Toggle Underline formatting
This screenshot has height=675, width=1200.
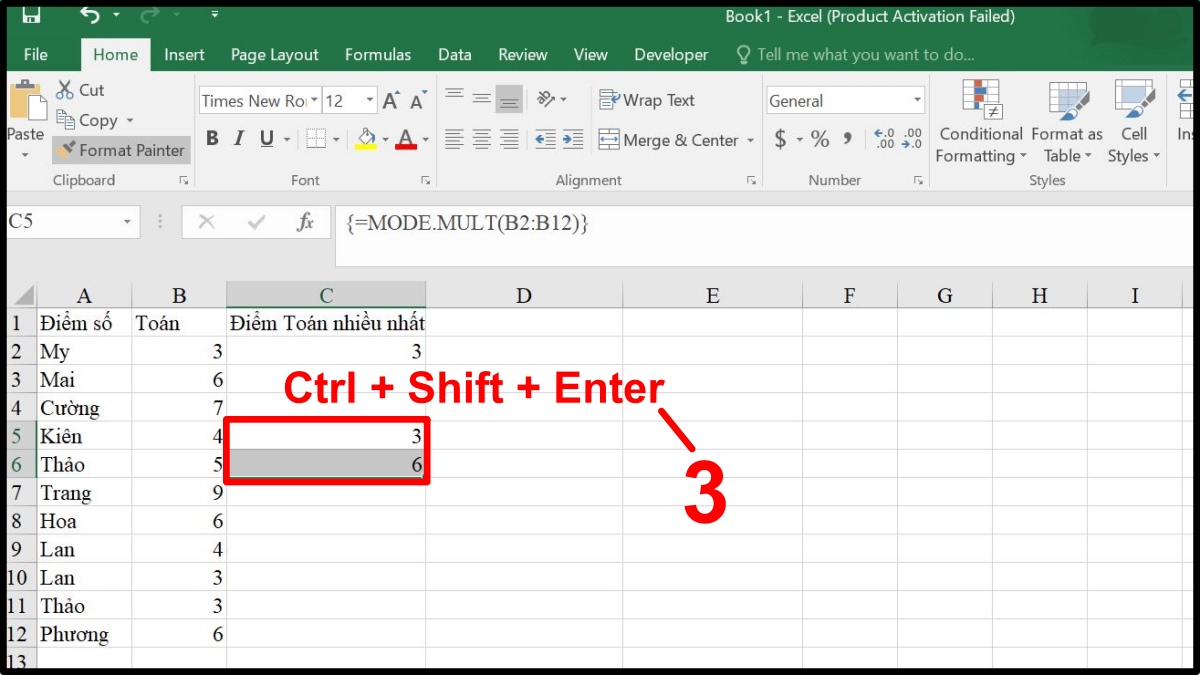(267, 139)
